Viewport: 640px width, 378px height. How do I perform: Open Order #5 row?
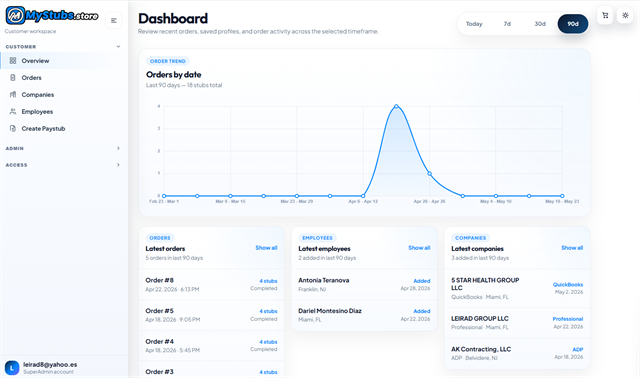211,315
